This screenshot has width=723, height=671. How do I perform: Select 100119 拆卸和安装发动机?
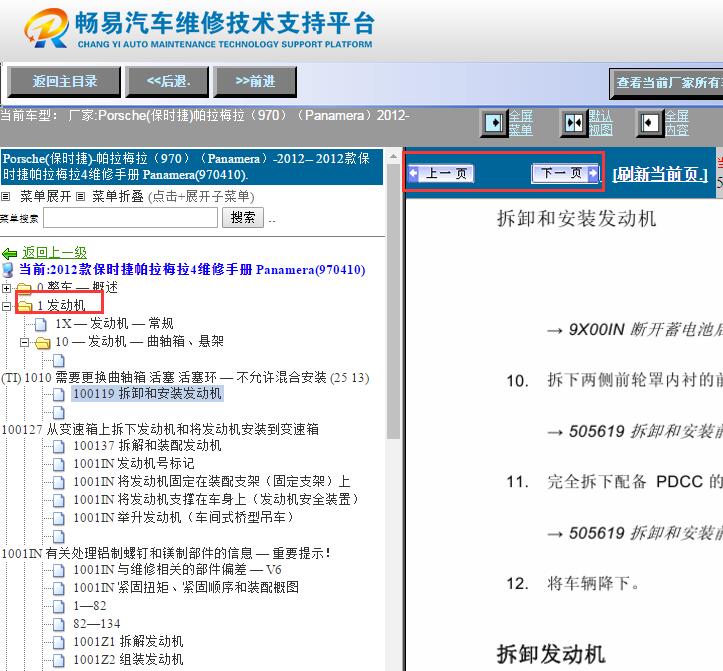pos(148,393)
